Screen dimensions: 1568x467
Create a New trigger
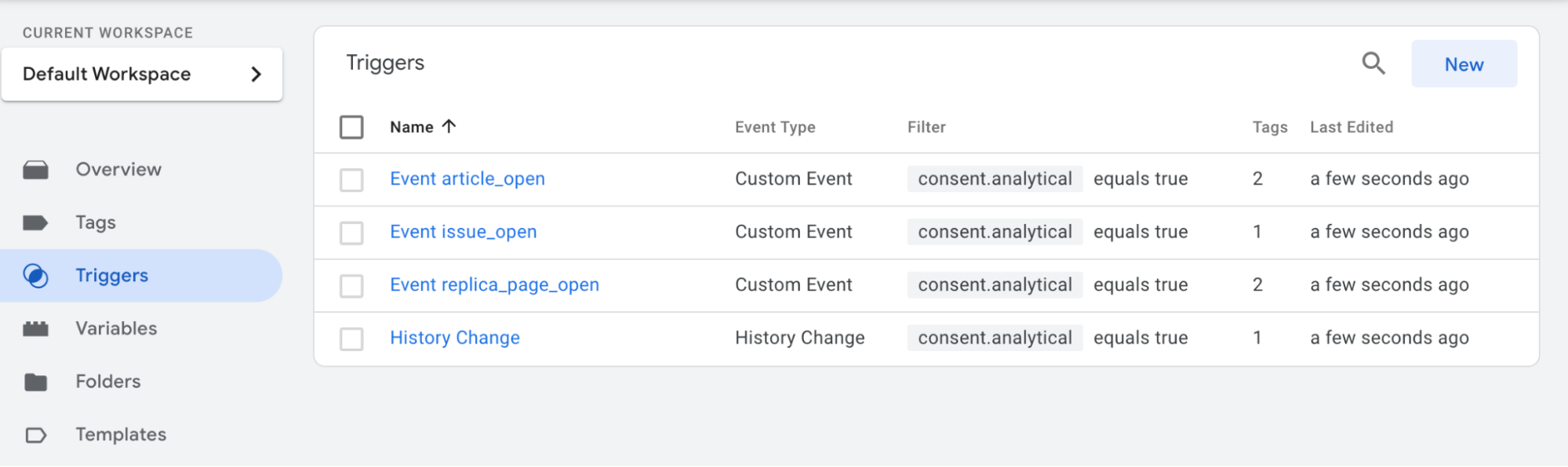pos(1463,64)
